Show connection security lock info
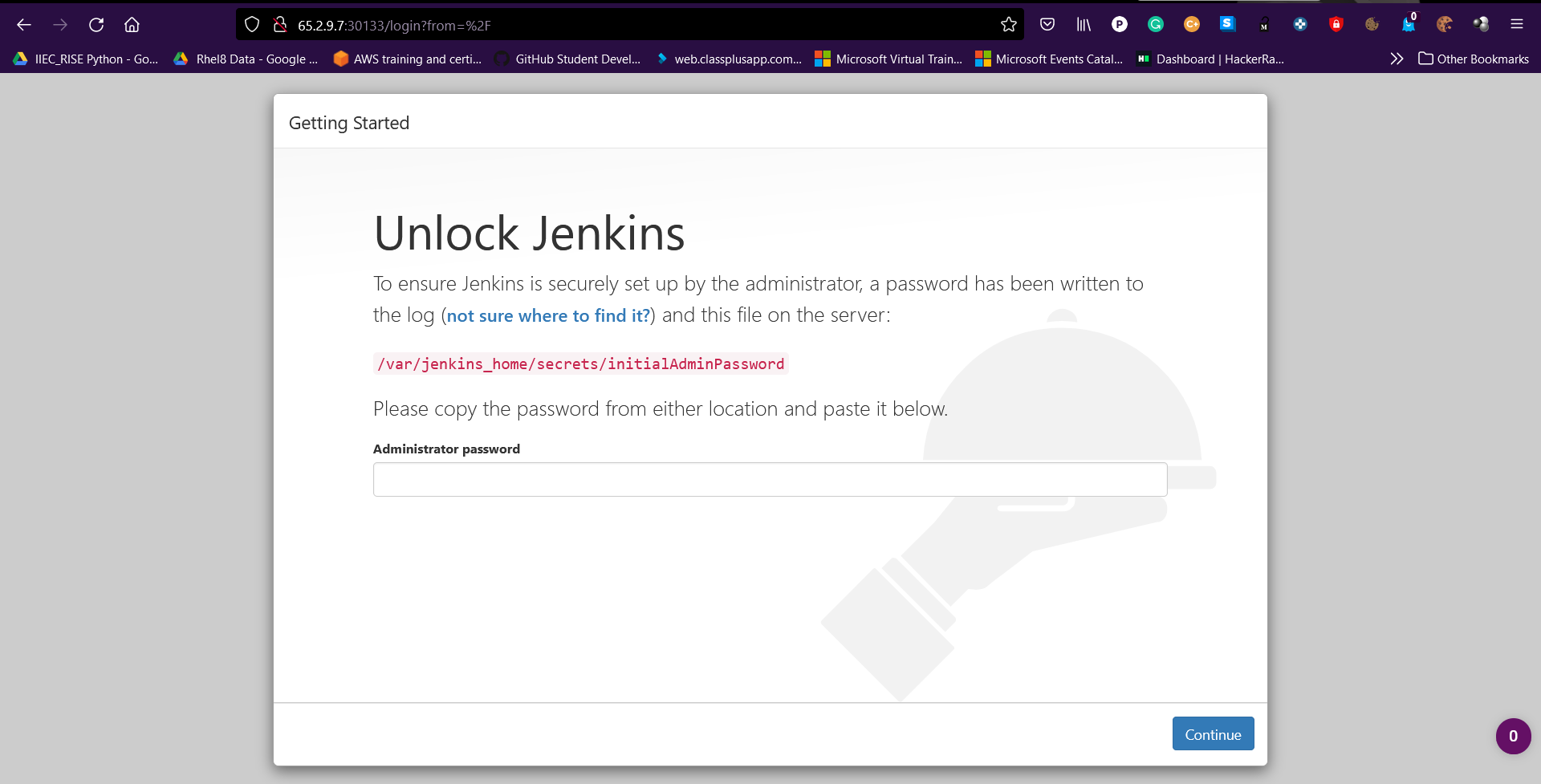Screen dimensions: 1541x784 pos(280,25)
